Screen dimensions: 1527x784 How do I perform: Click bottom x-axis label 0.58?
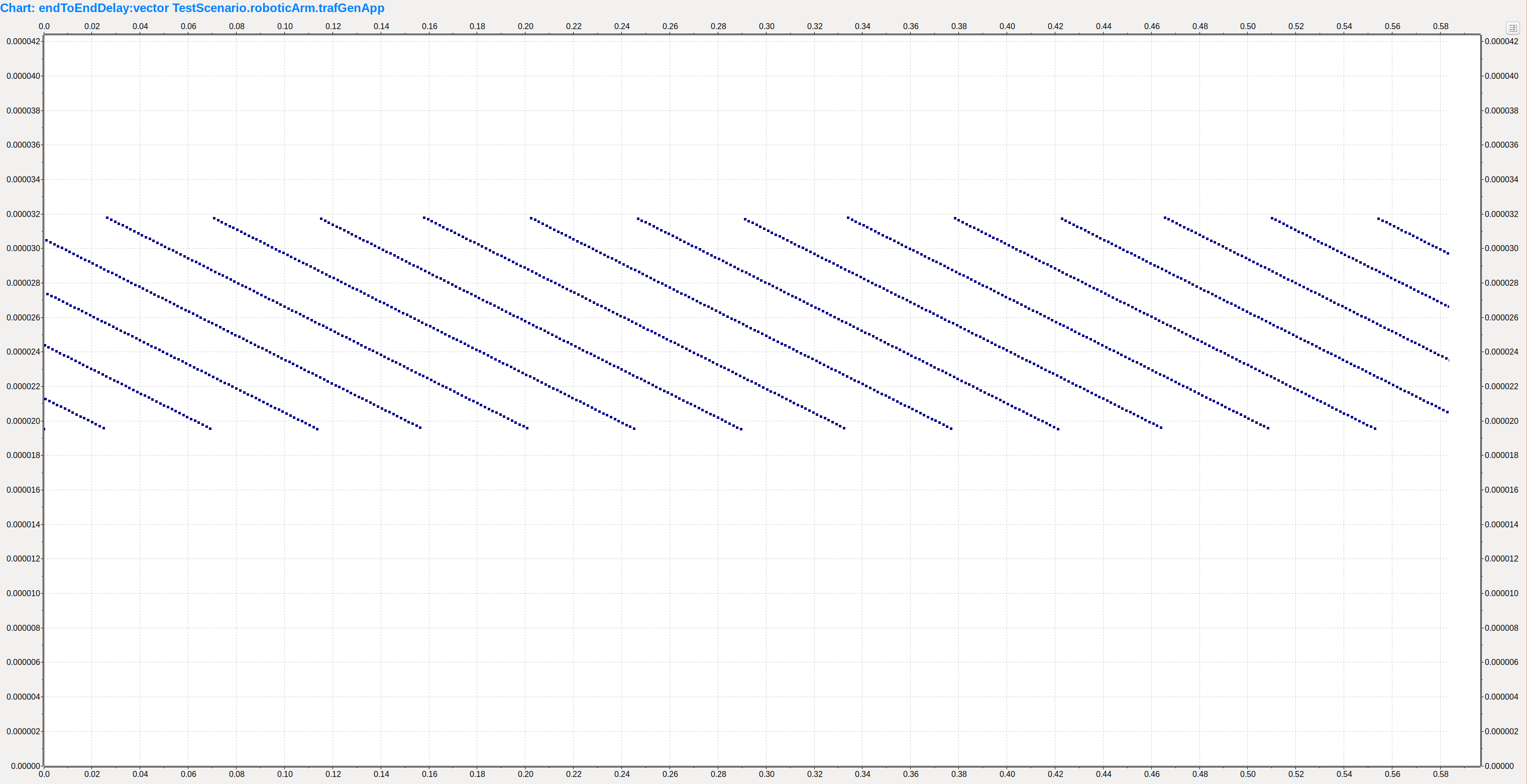click(x=1441, y=774)
